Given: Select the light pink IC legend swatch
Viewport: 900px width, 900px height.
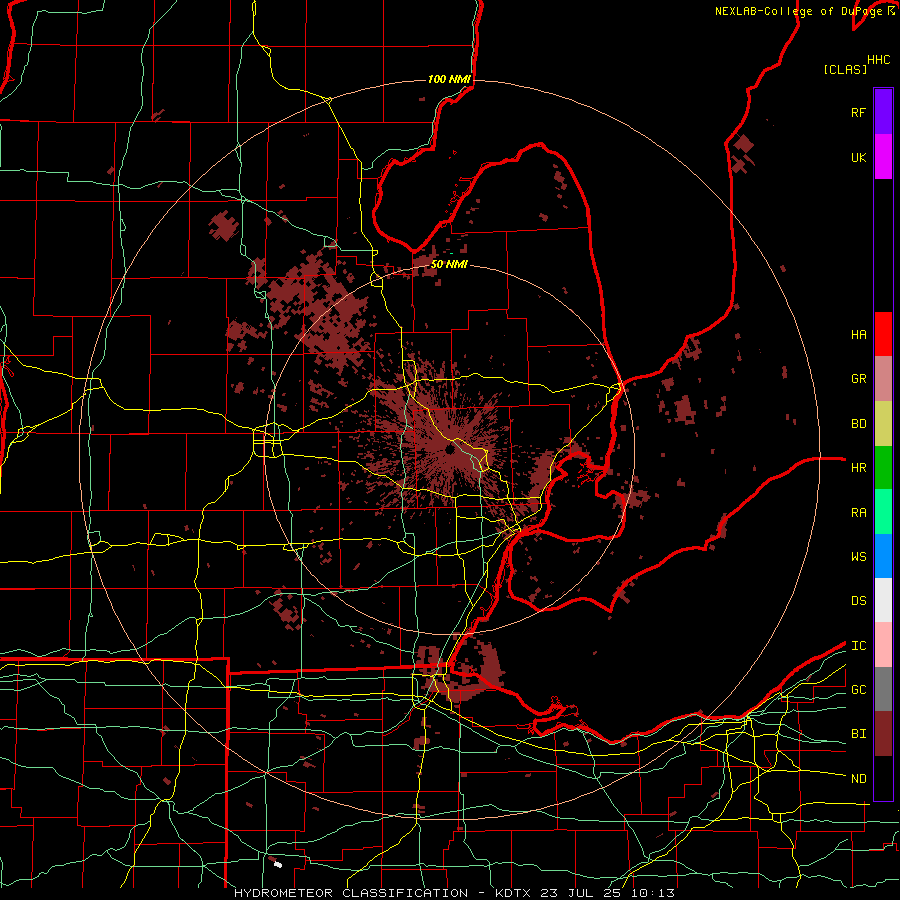Looking at the screenshot, I should 883,645.
